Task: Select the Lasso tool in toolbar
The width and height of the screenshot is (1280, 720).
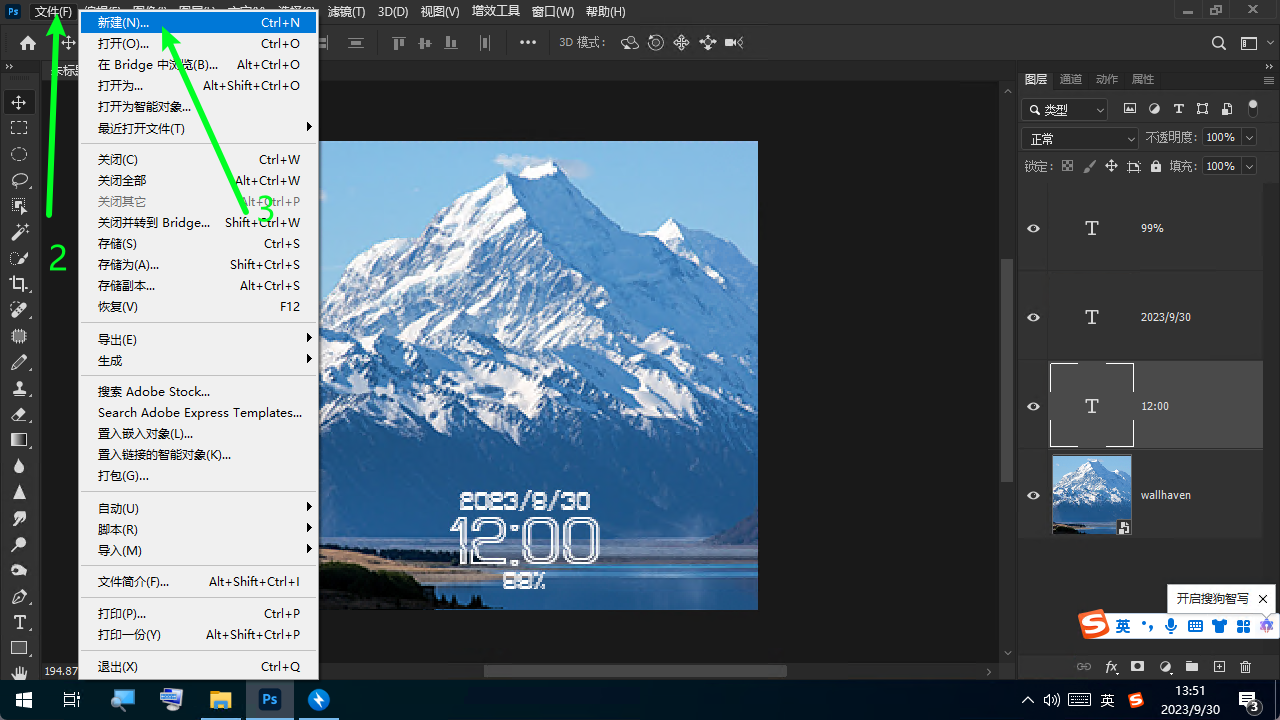Action: pos(19,180)
